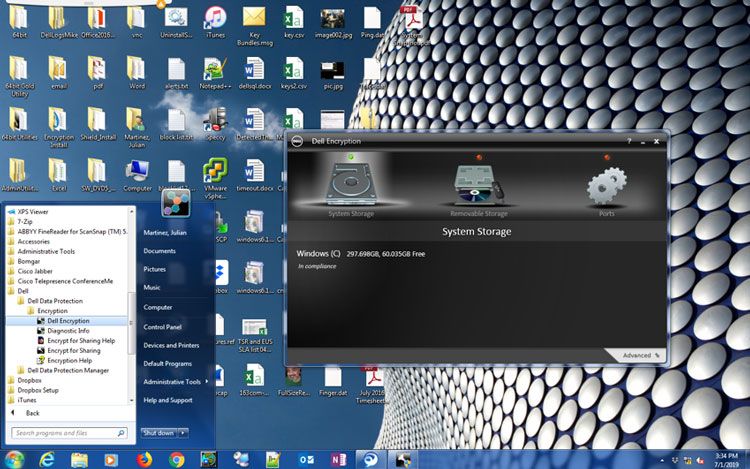Select the Speccy desktop icon
Viewport: 750px width, 469px height.
click(x=215, y=124)
